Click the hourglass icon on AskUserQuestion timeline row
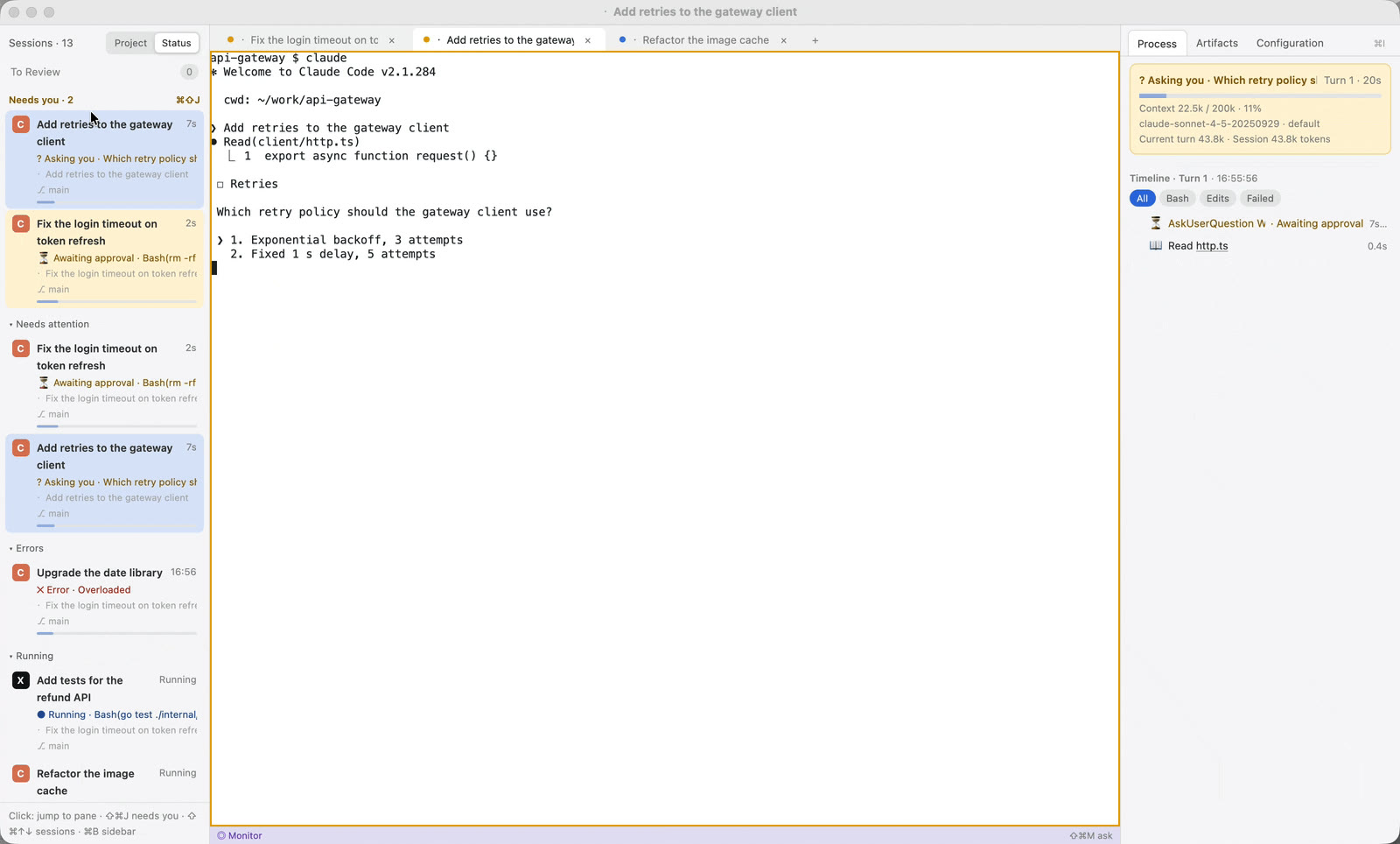Image resolution: width=1400 pixels, height=844 pixels. [1156, 223]
